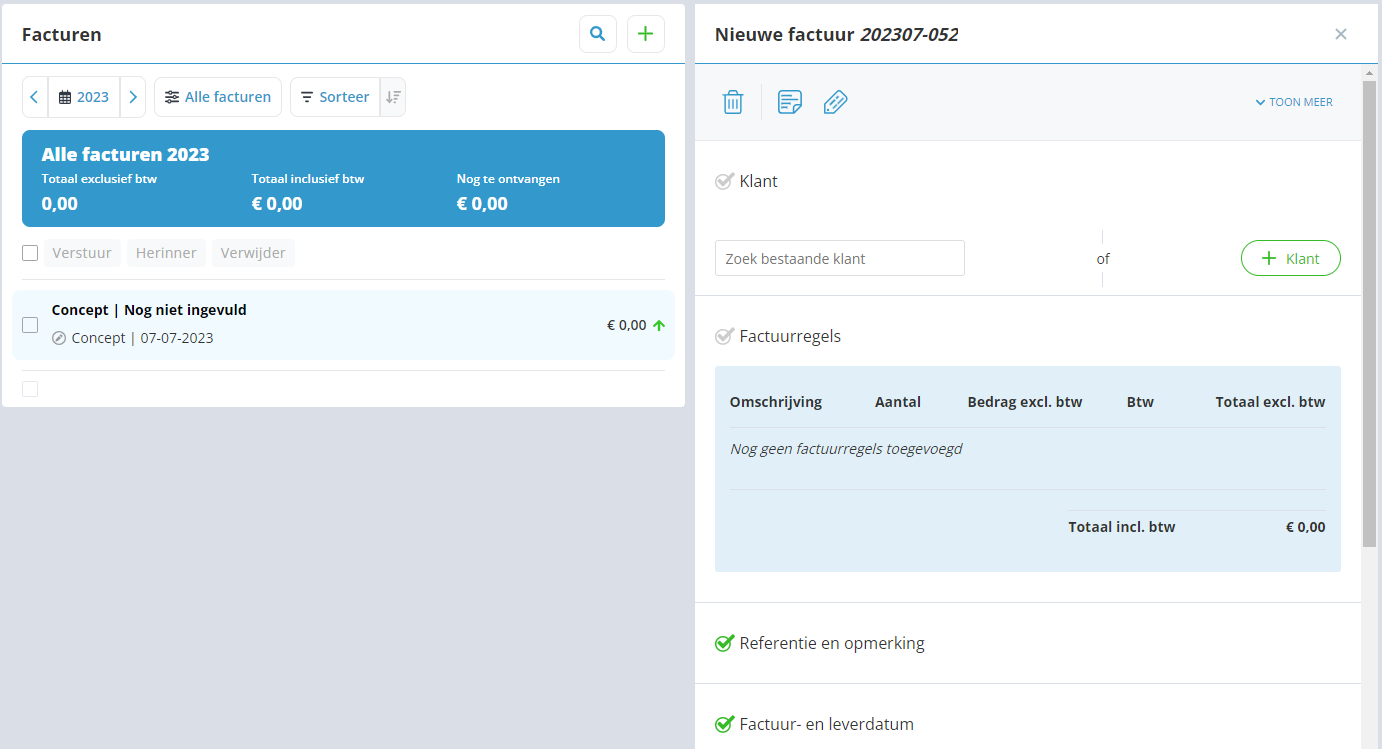Expand options with Toon meer
This screenshot has height=749, width=1382.
click(x=1294, y=102)
